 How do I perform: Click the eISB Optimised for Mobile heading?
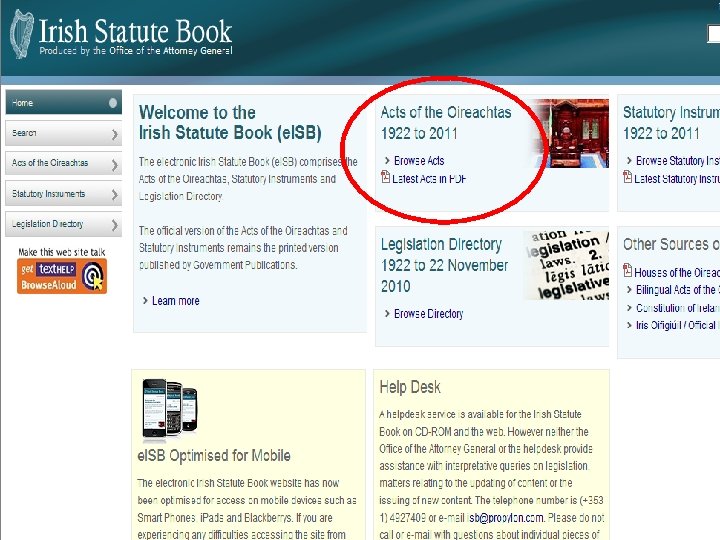click(x=214, y=456)
